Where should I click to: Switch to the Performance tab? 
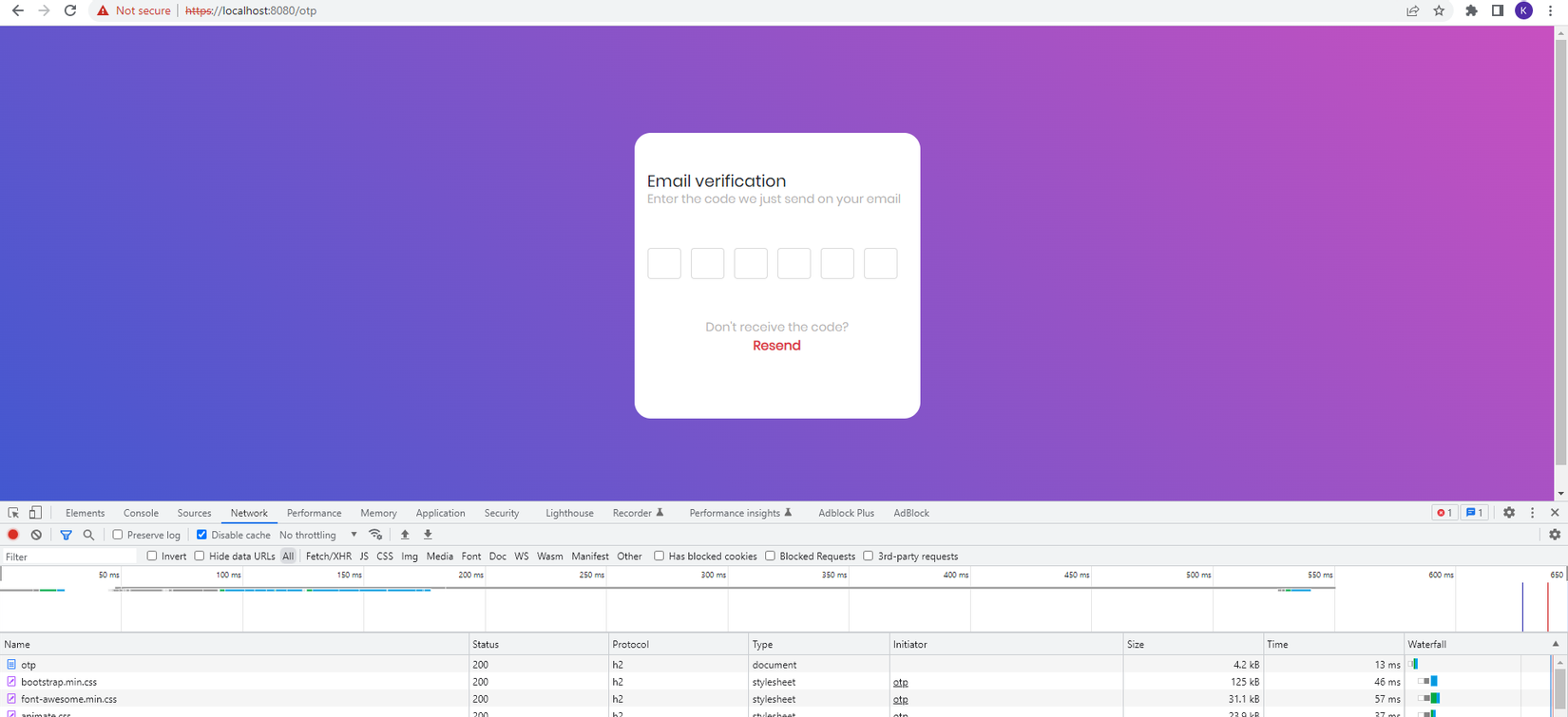314,513
